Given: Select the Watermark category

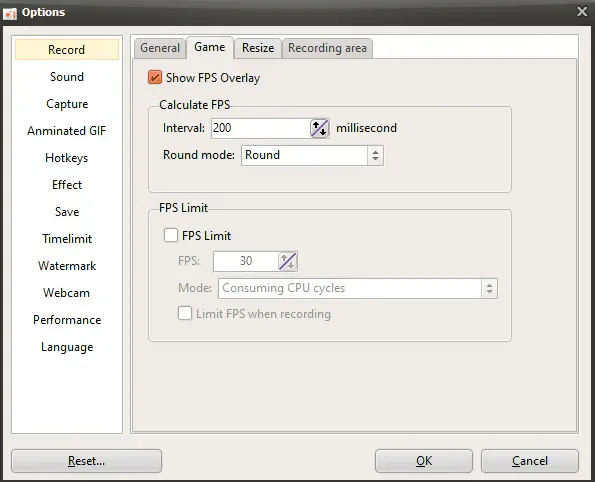Looking at the screenshot, I should pyautogui.click(x=67, y=266).
